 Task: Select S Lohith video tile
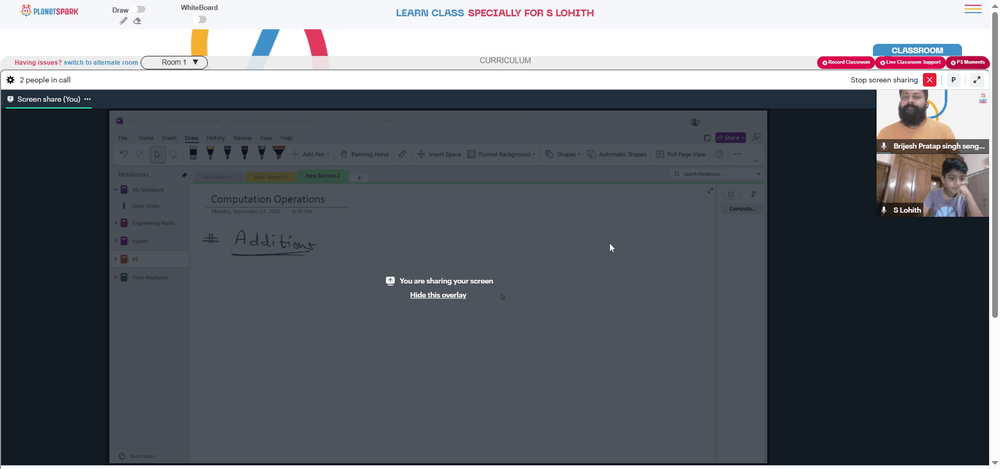[x=933, y=186]
